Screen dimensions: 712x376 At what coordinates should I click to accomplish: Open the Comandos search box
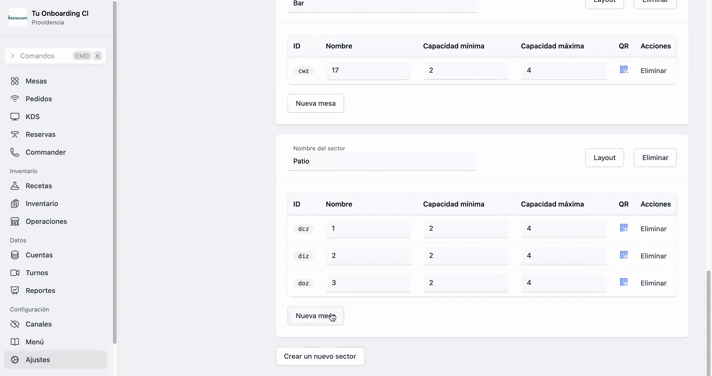pos(55,56)
